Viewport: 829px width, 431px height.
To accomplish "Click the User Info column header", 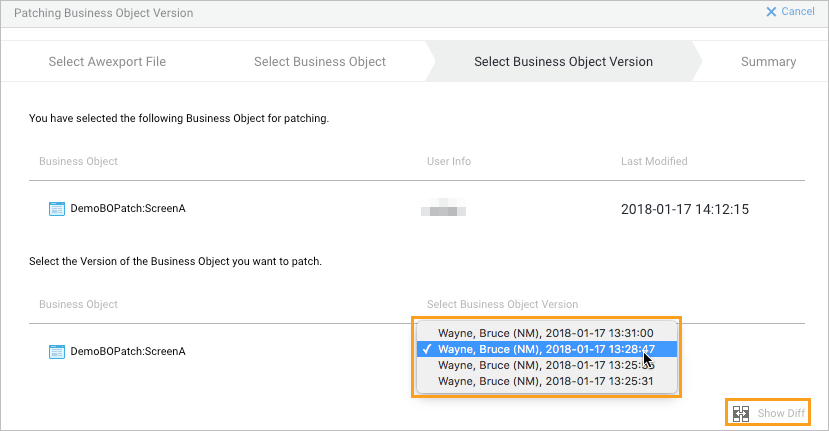I will [x=449, y=161].
